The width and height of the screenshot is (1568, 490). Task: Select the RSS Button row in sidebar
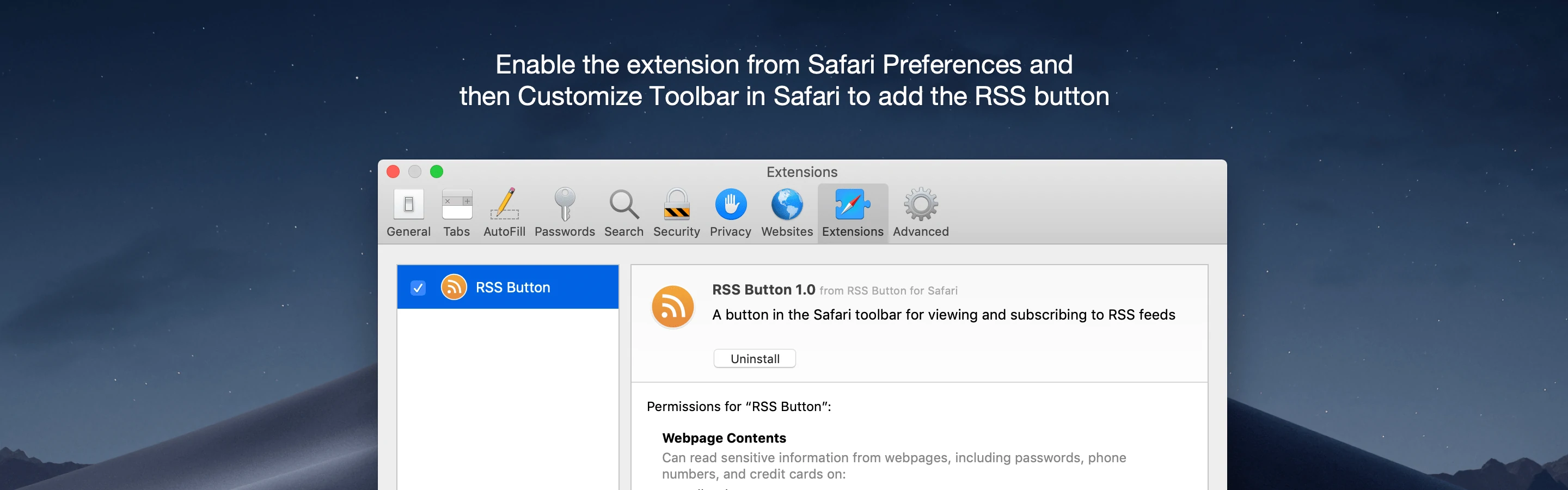[507, 287]
